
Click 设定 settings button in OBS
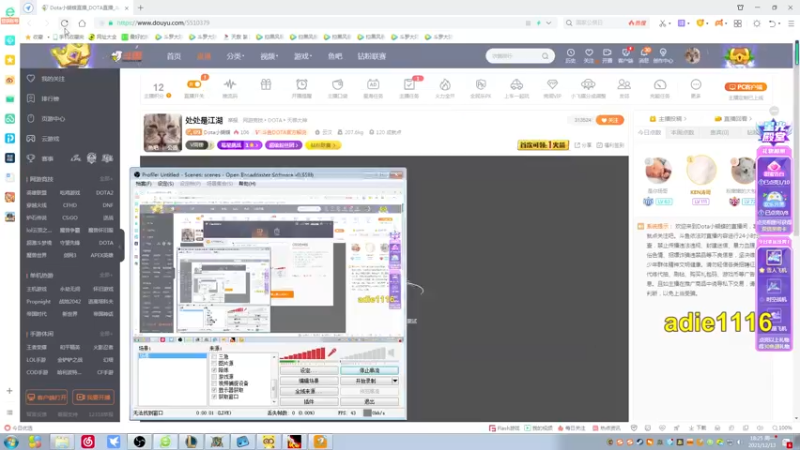(308, 370)
